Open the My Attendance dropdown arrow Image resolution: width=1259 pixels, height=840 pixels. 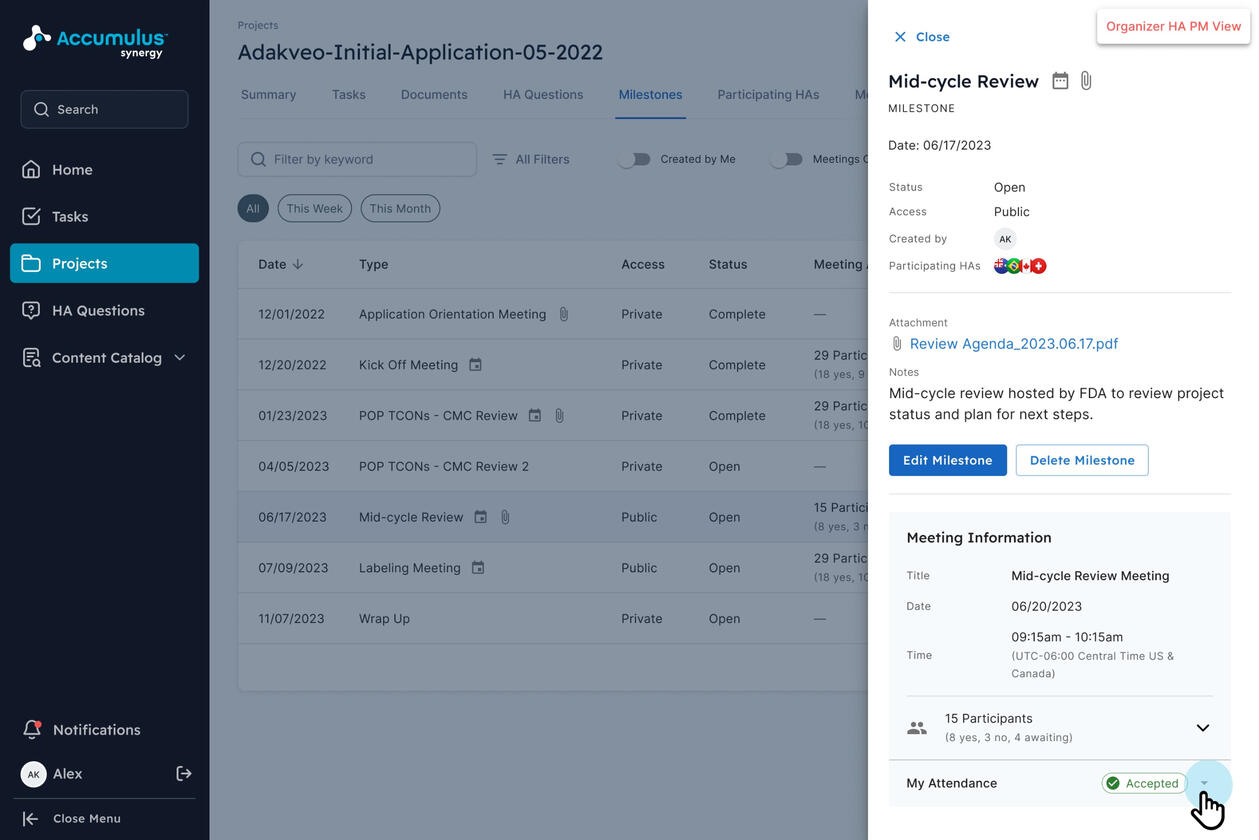tap(1204, 783)
